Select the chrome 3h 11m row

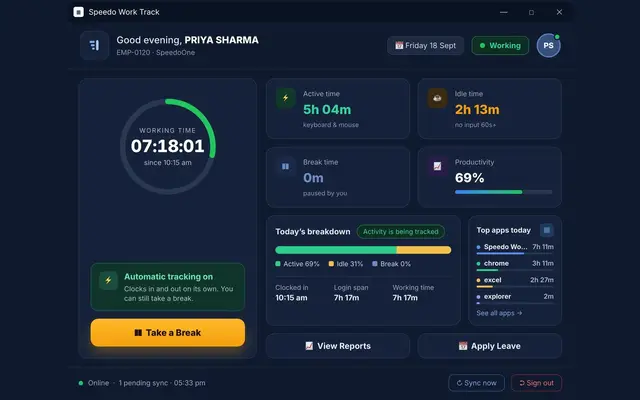(x=515, y=265)
